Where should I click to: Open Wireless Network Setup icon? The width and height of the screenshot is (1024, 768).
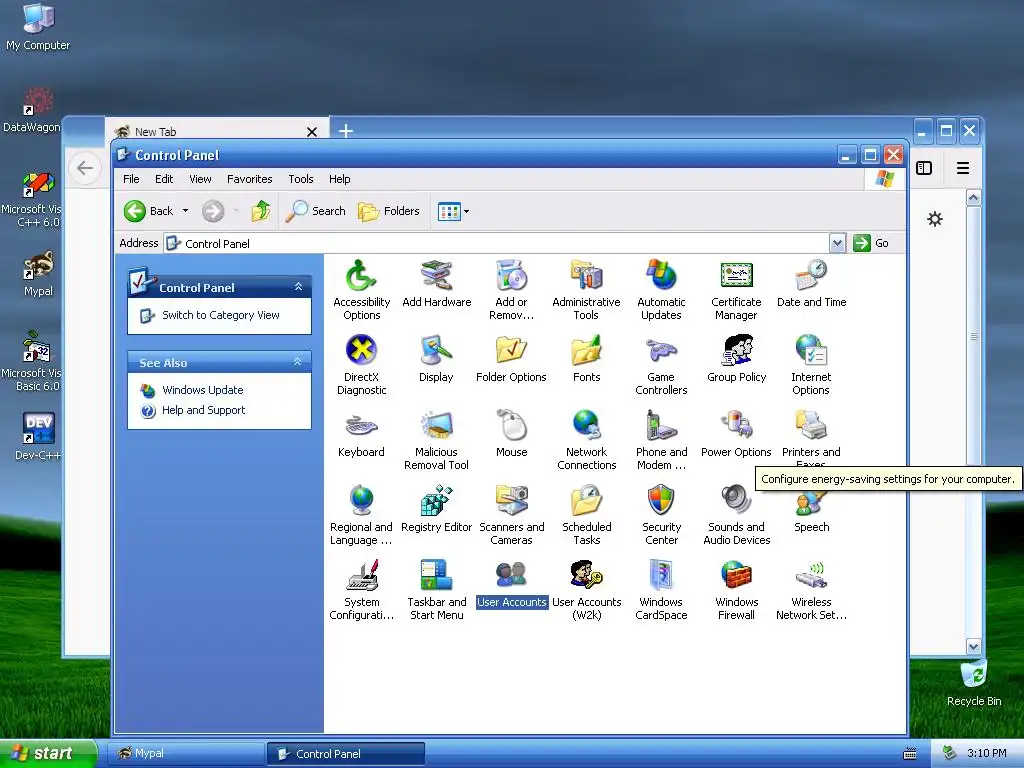[811, 590]
